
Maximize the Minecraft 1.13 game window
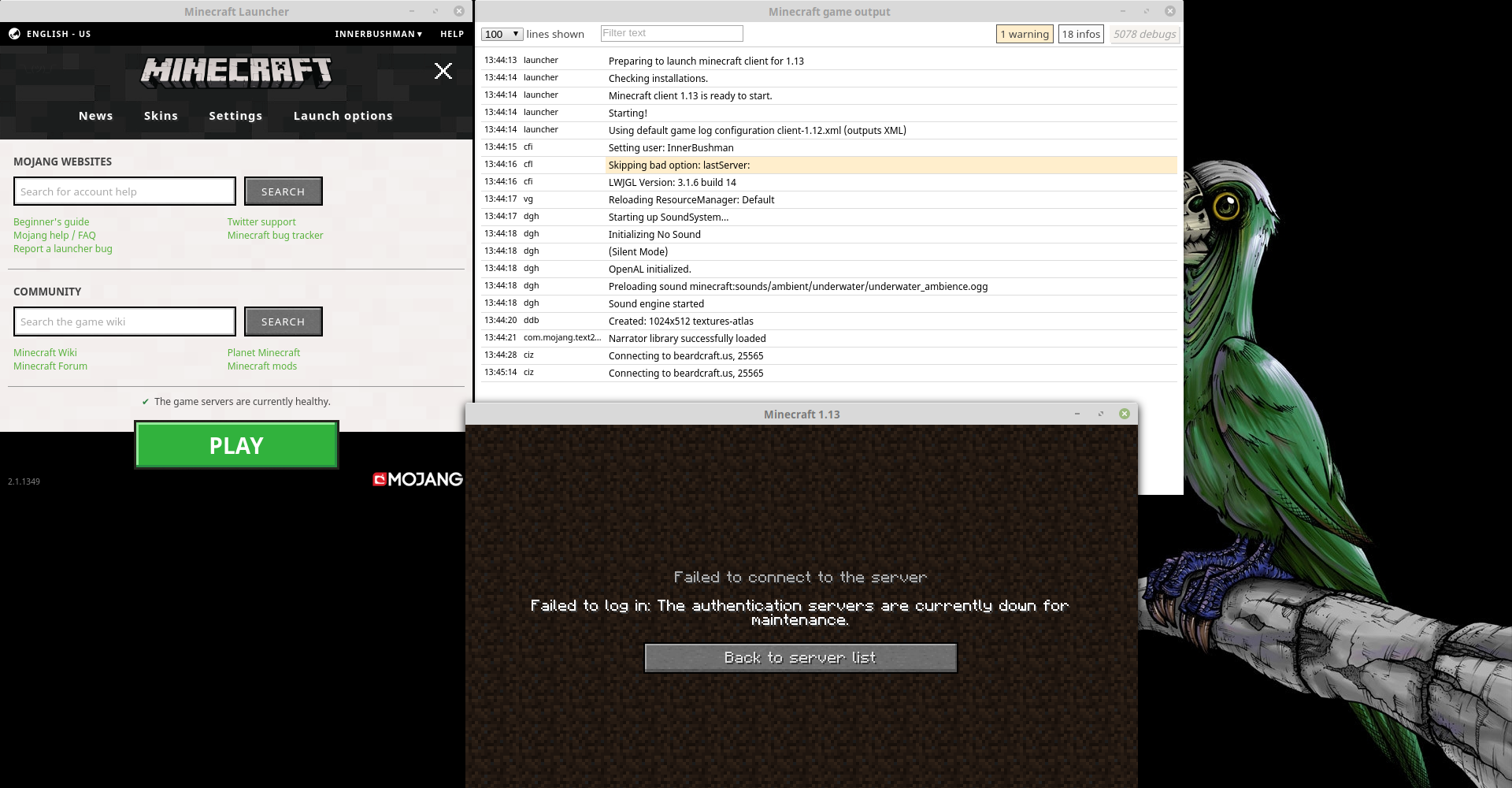(1100, 414)
